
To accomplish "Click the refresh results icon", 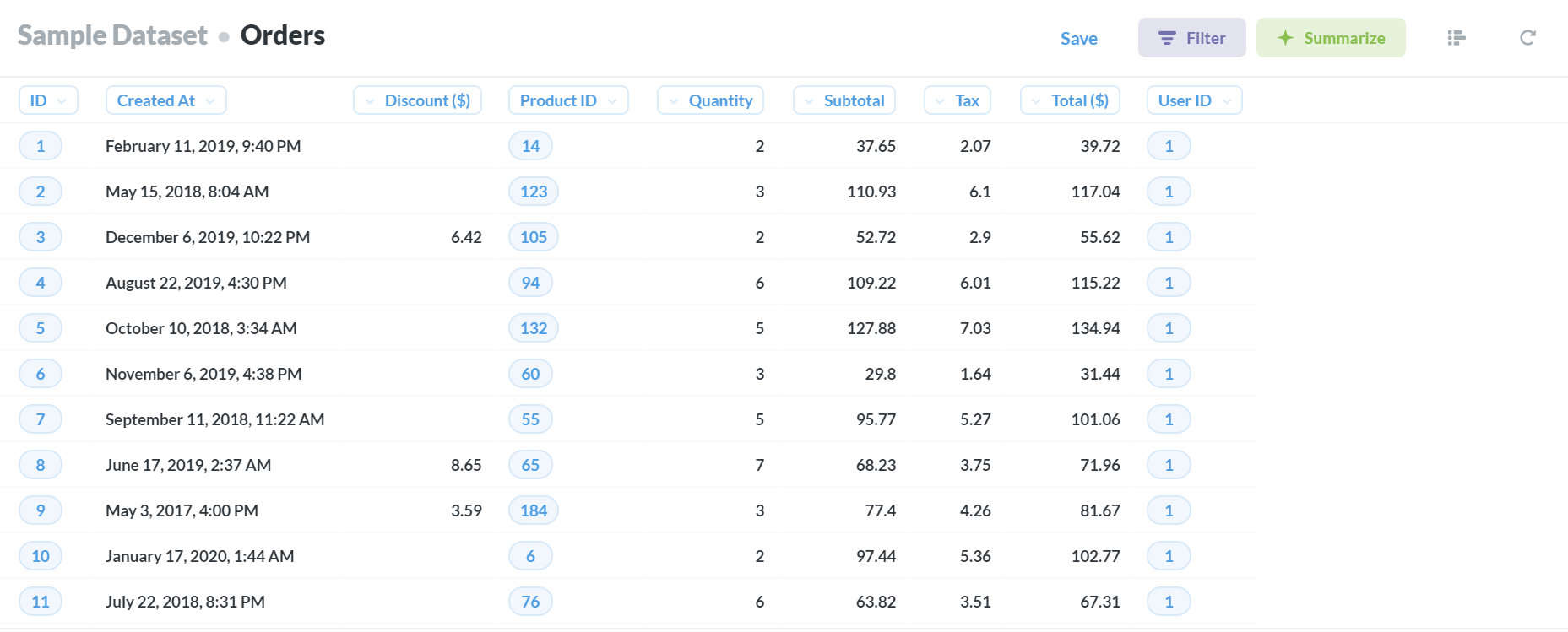I will click(1527, 38).
